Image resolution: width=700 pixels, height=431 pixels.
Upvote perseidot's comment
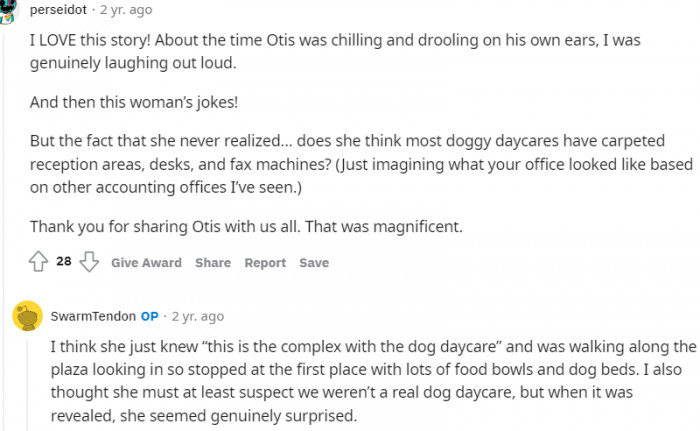click(39, 262)
